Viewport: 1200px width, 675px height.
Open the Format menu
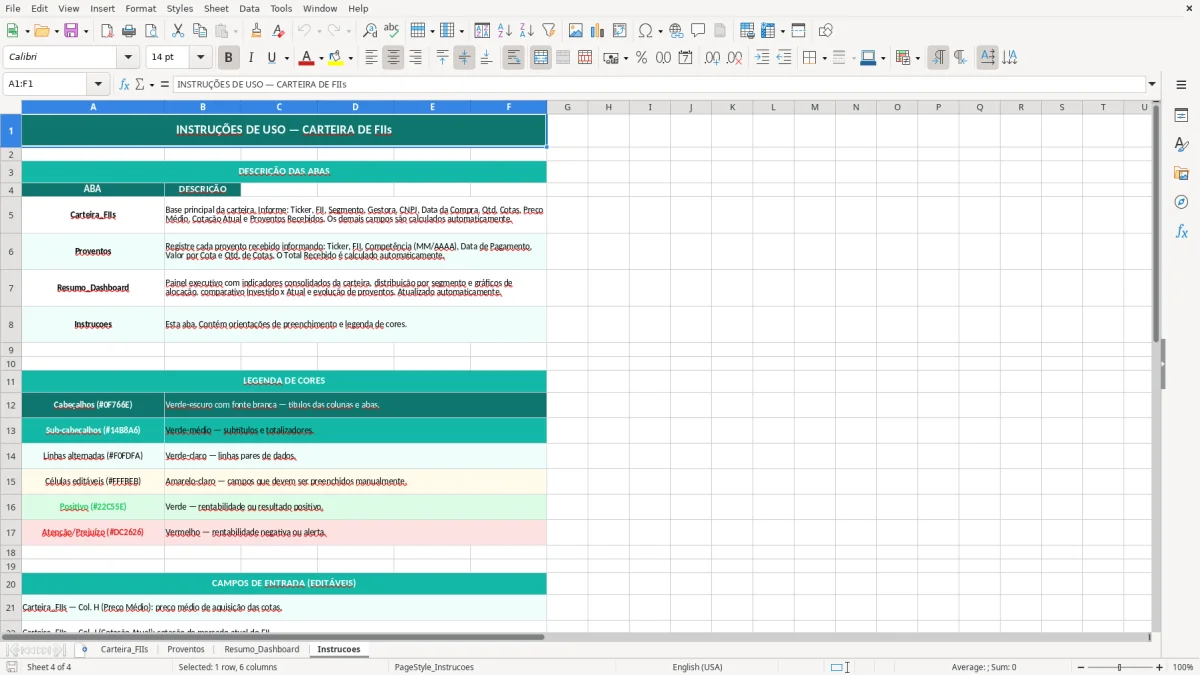pyautogui.click(x=140, y=8)
